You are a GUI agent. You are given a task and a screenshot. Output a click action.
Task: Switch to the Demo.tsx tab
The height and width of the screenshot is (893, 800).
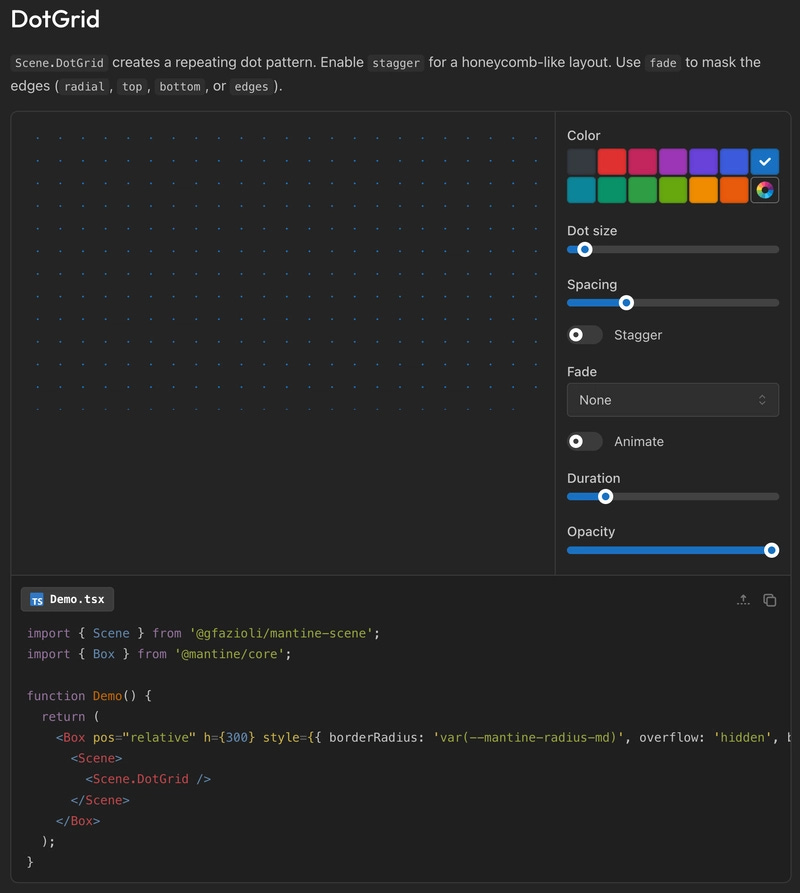coord(67,599)
